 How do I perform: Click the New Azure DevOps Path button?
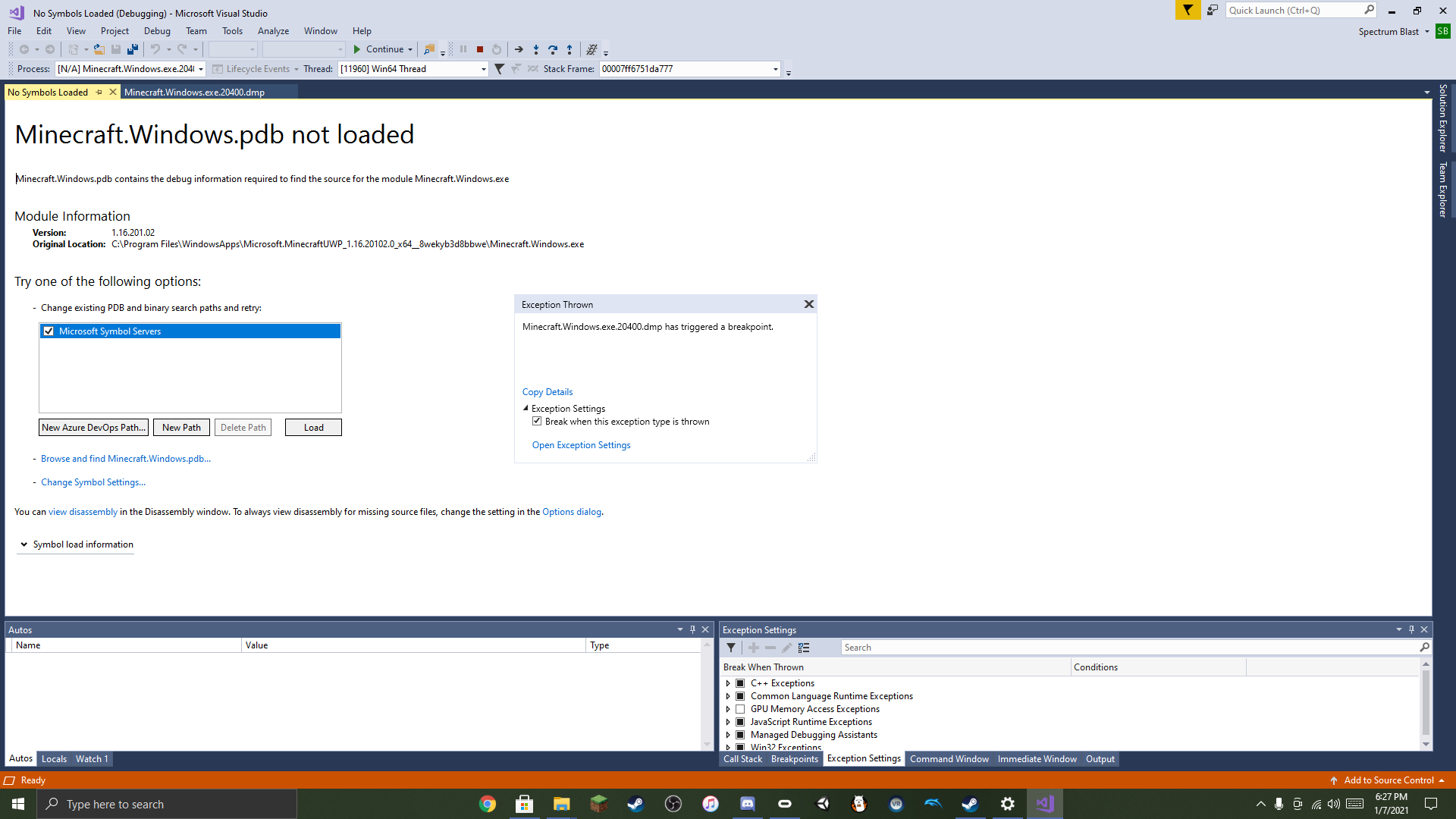pyautogui.click(x=93, y=428)
